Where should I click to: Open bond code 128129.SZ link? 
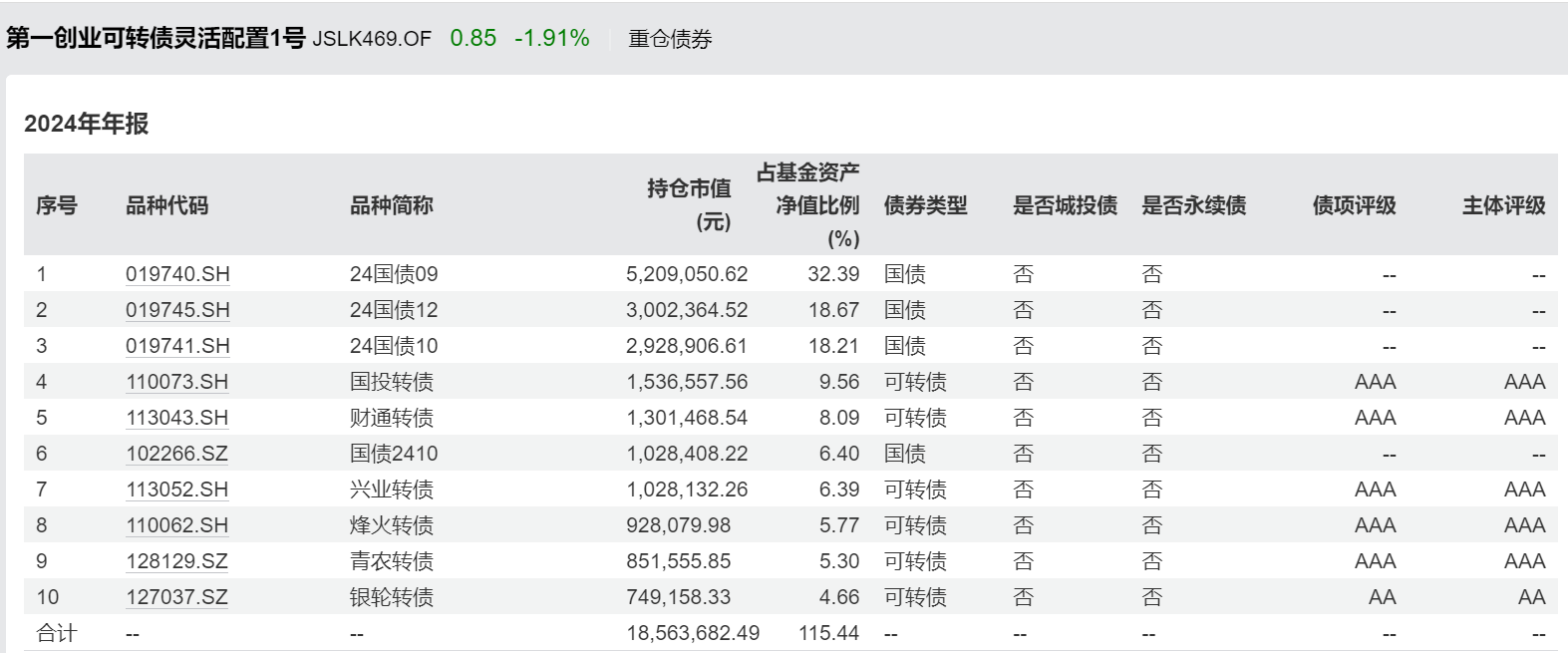[176, 561]
